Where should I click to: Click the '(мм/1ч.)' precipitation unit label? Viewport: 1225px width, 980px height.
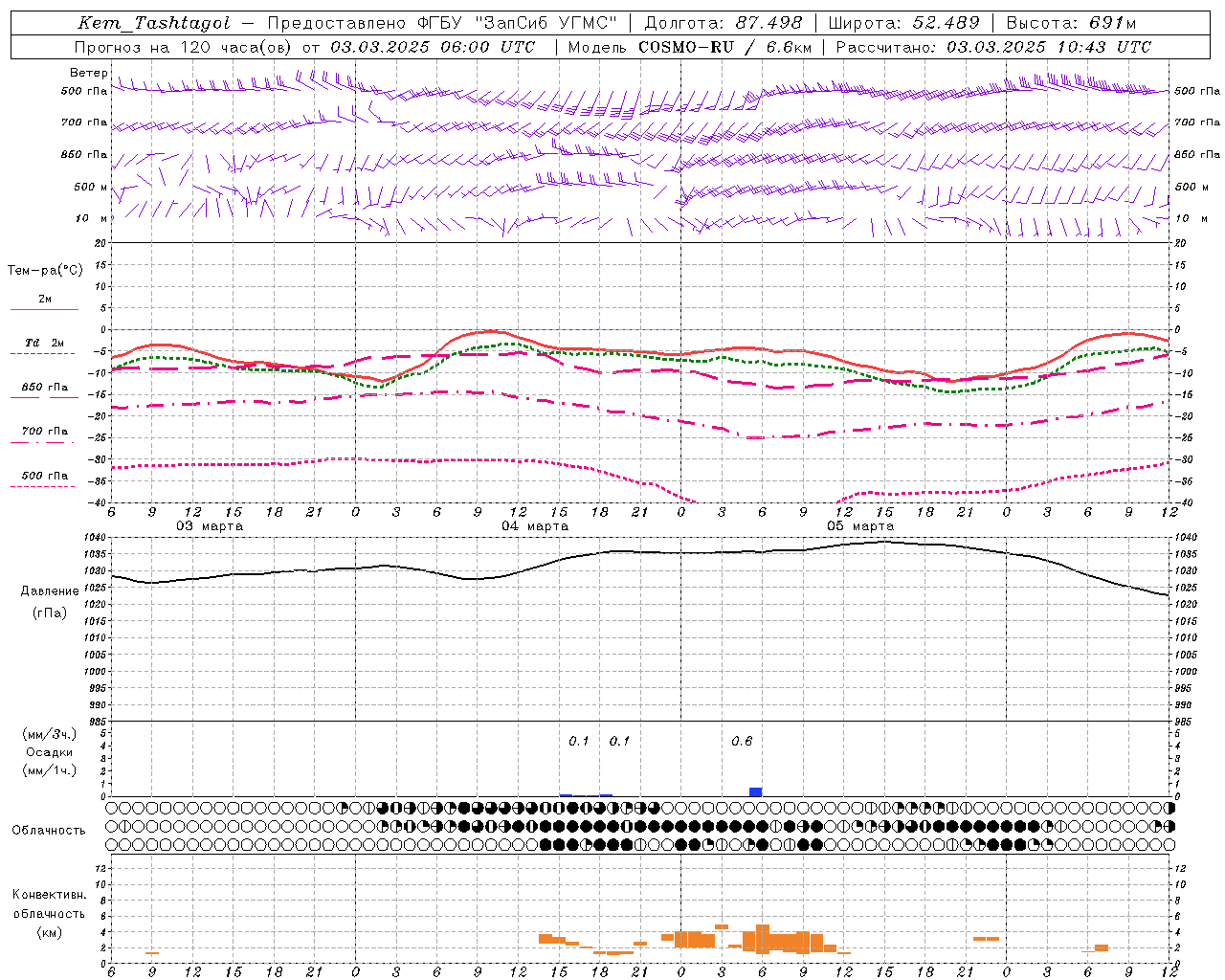click(50, 770)
